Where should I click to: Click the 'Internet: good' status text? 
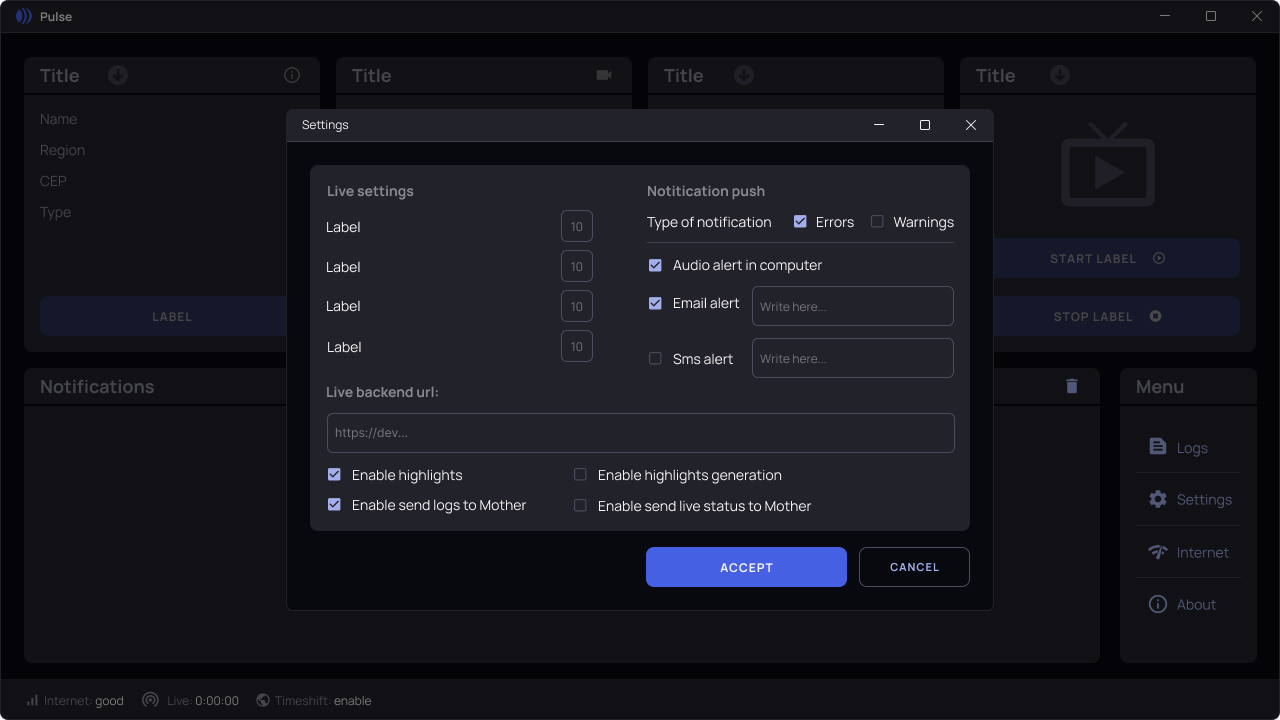coord(84,701)
